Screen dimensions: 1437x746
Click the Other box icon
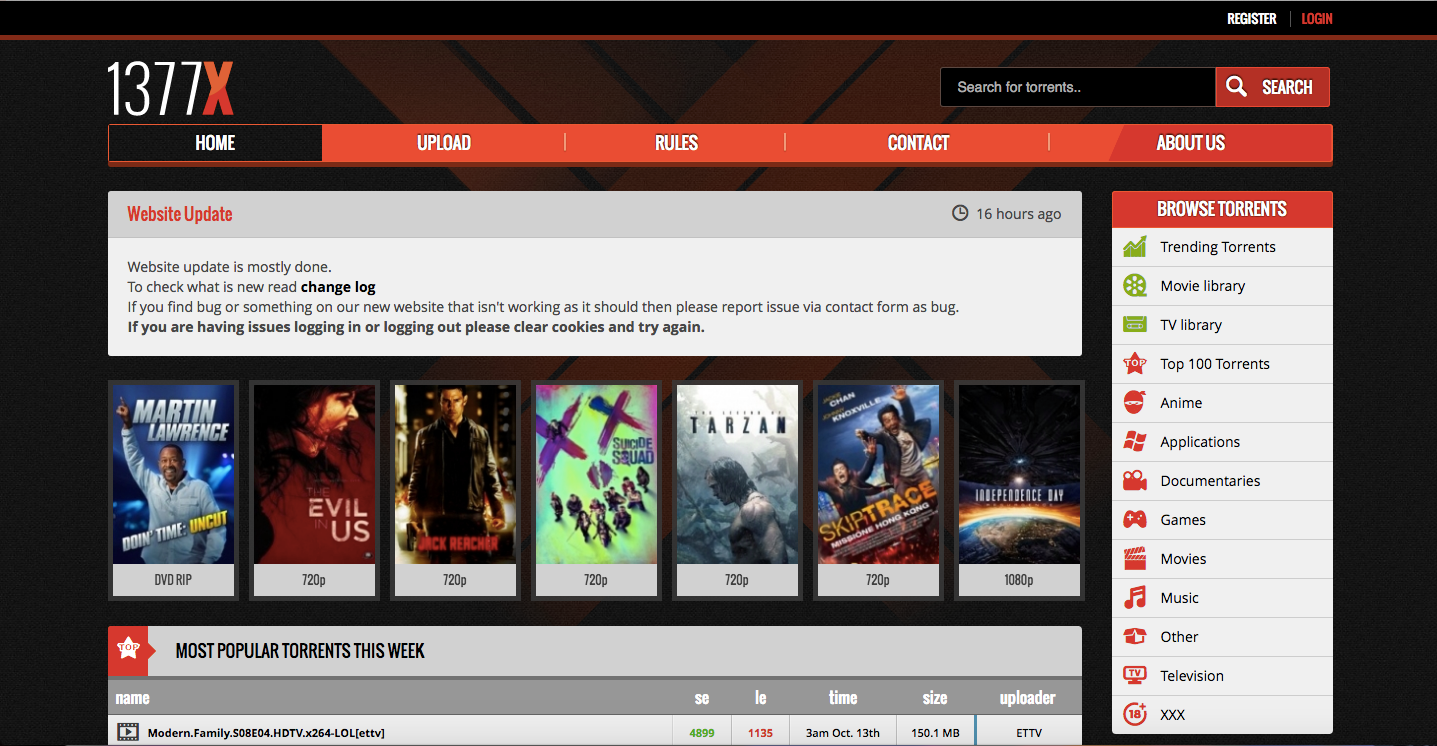[x=1134, y=636]
